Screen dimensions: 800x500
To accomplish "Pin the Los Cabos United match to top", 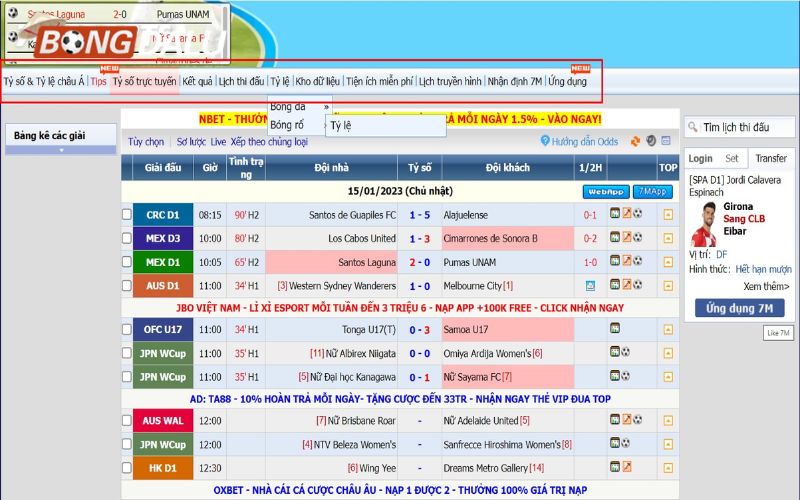I will 668,238.
